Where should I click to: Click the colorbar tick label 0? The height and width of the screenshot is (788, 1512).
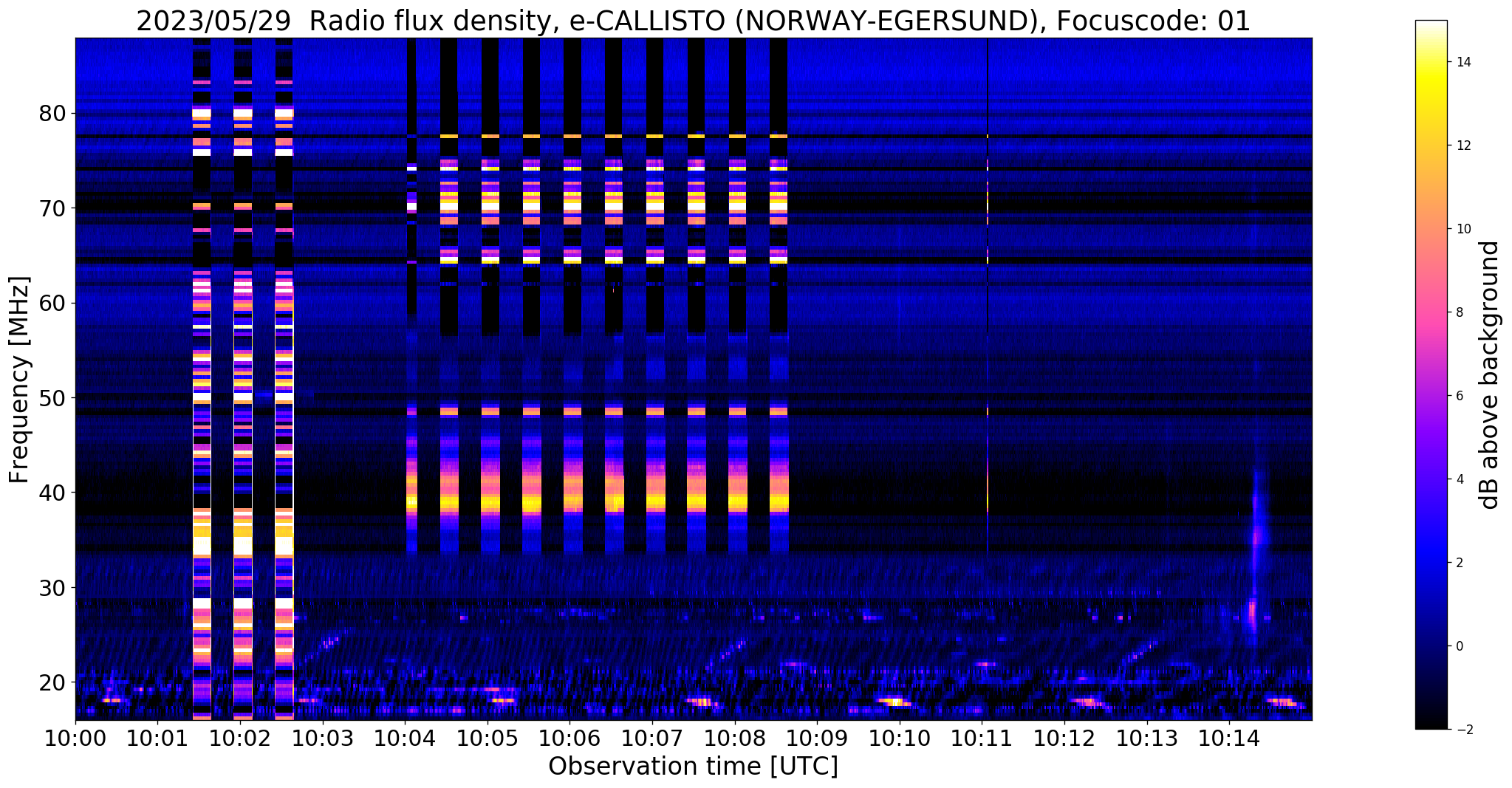[x=1459, y=646]
